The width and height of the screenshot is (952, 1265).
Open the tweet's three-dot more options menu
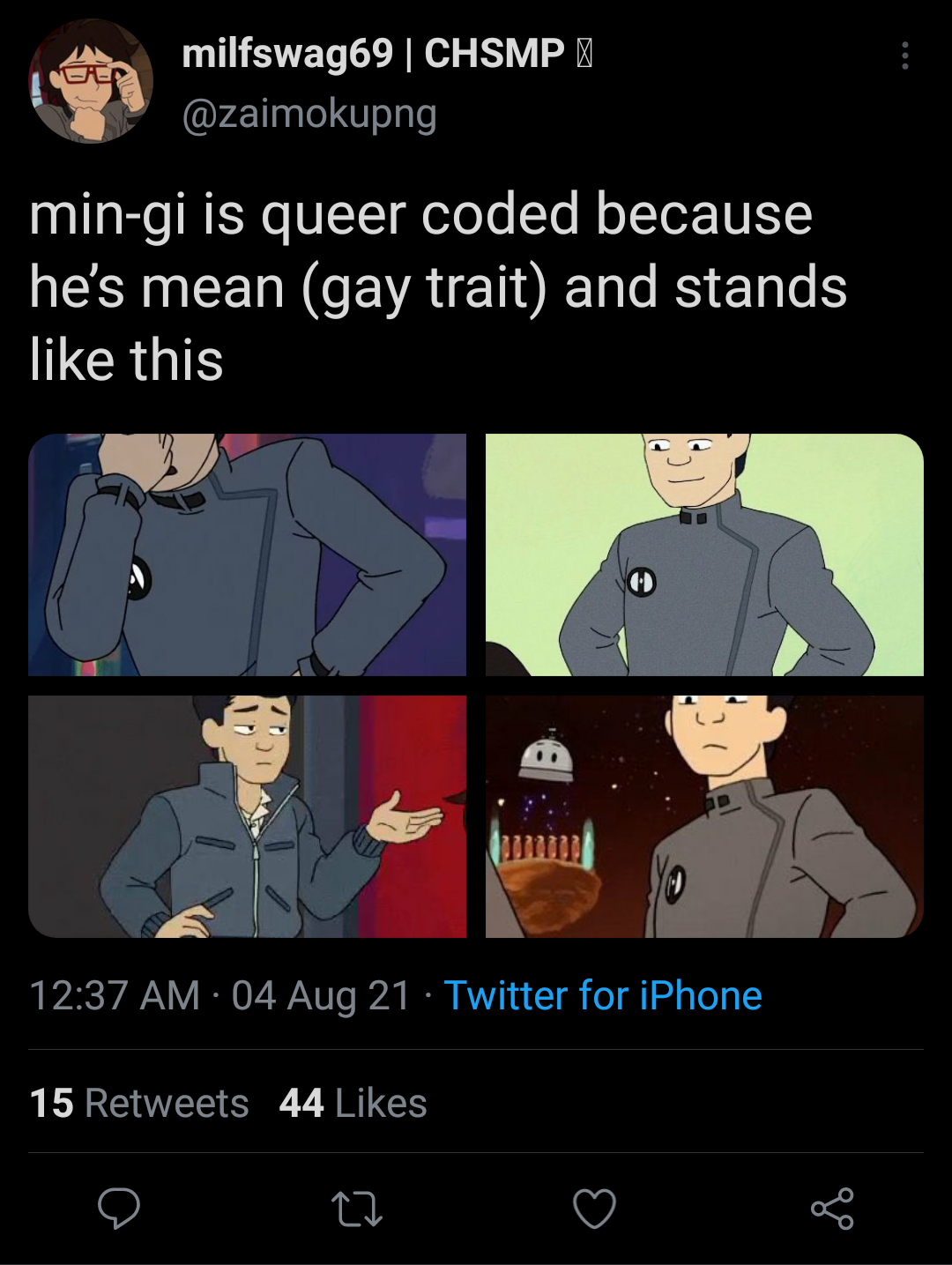tap(904, 55)
